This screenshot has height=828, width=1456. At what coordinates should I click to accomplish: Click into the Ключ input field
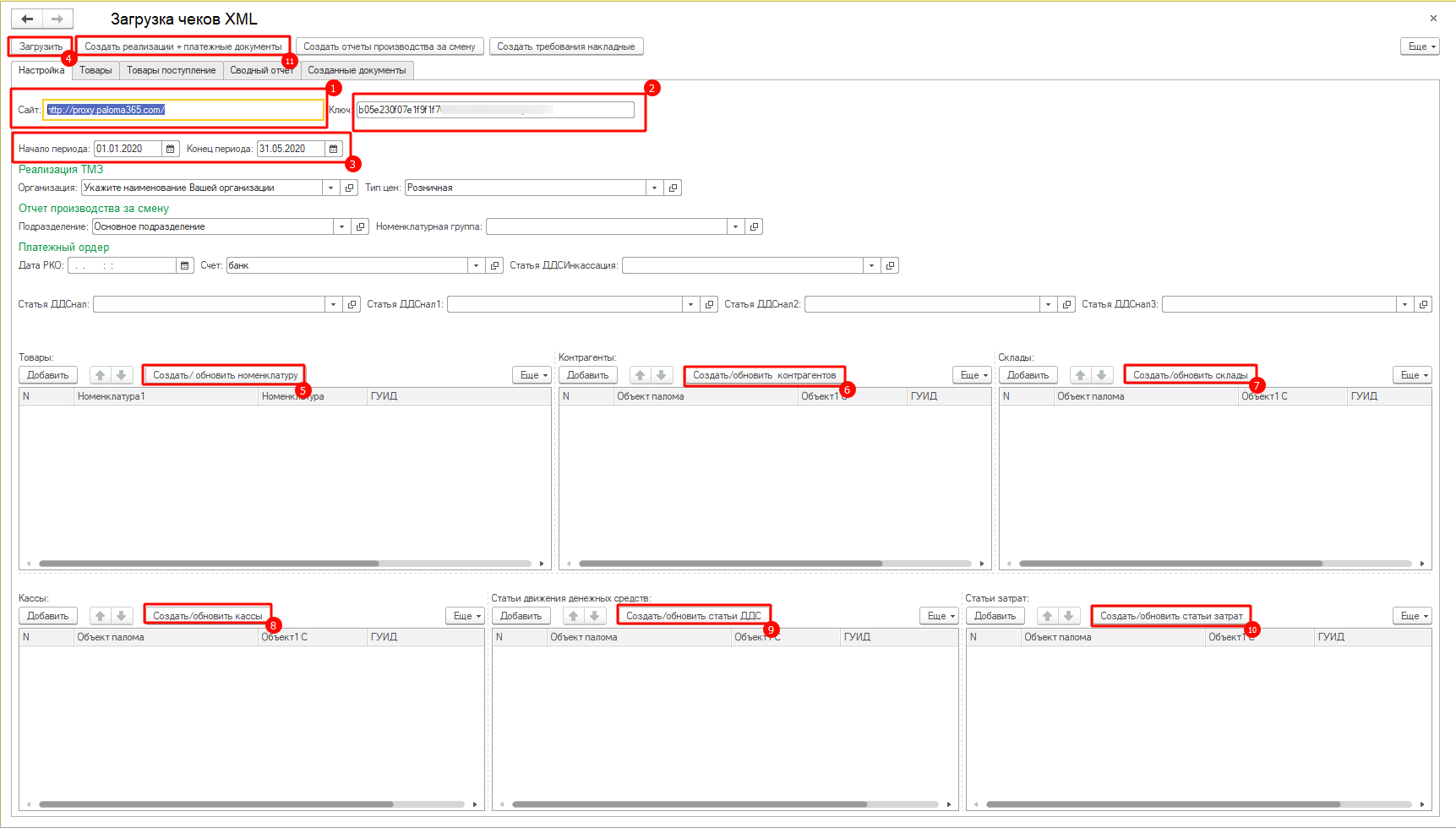click(x=494, y=110)
